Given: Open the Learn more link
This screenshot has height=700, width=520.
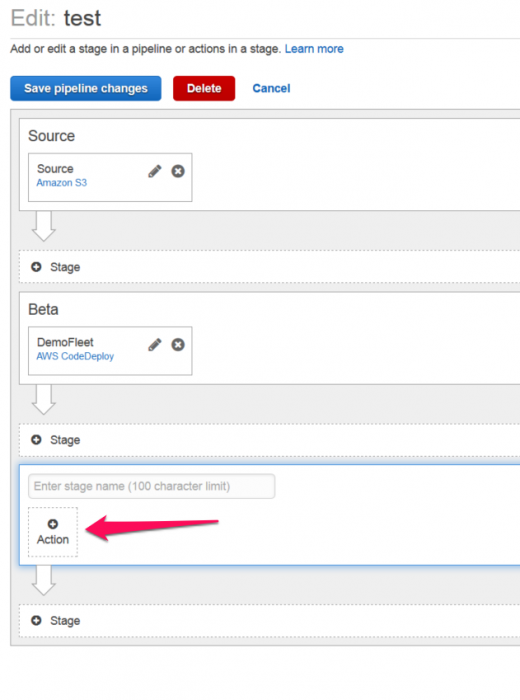Looking at the screenshot, I should (314, 49).
